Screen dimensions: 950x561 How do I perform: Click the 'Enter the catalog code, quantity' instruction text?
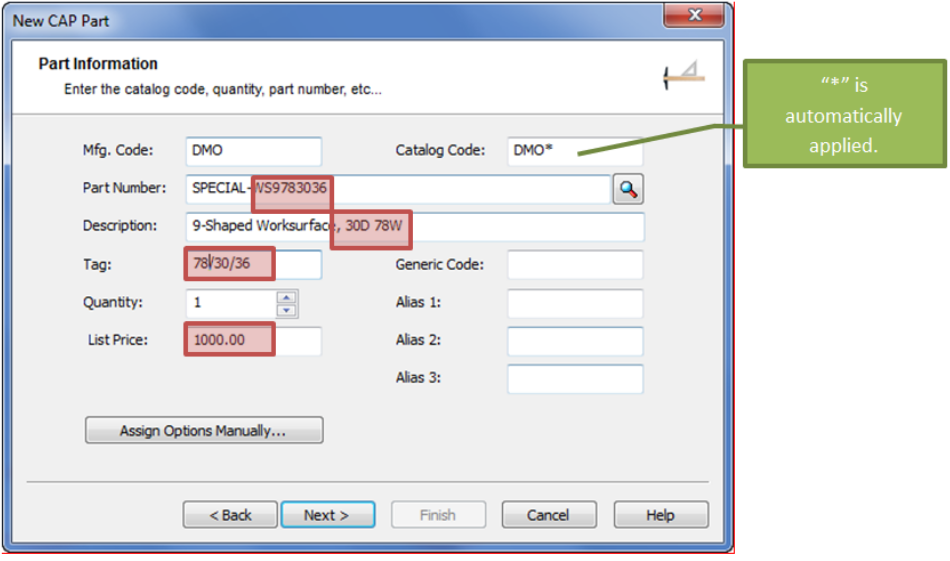coord(223,90)
